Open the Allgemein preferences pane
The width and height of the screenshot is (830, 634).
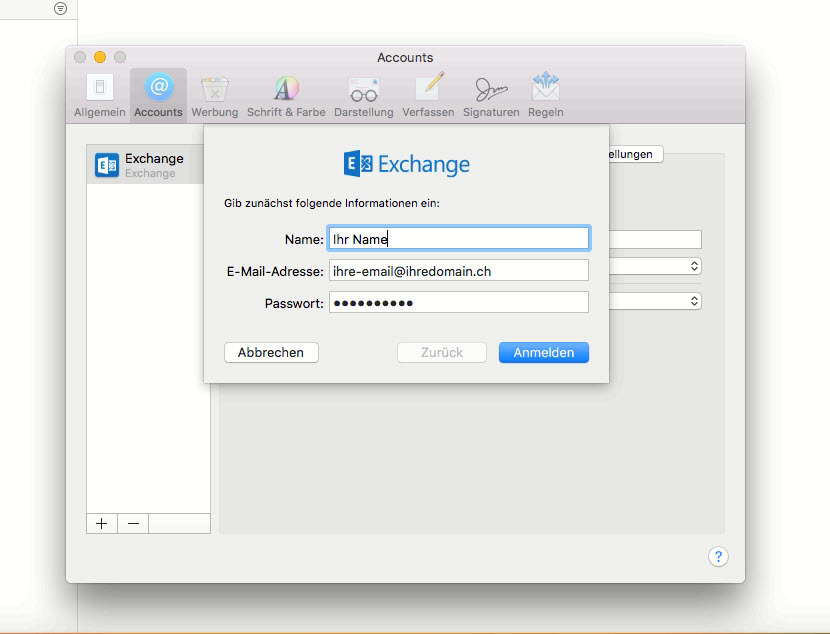(x=100, y=95)
